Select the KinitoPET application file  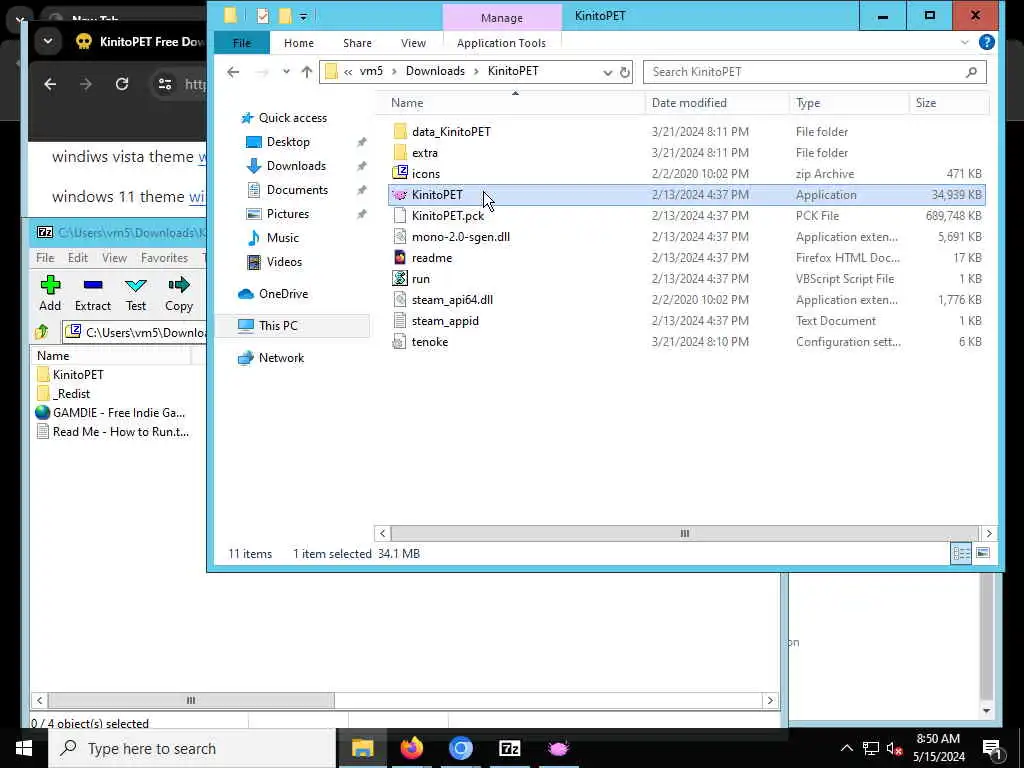click(686, 195)
